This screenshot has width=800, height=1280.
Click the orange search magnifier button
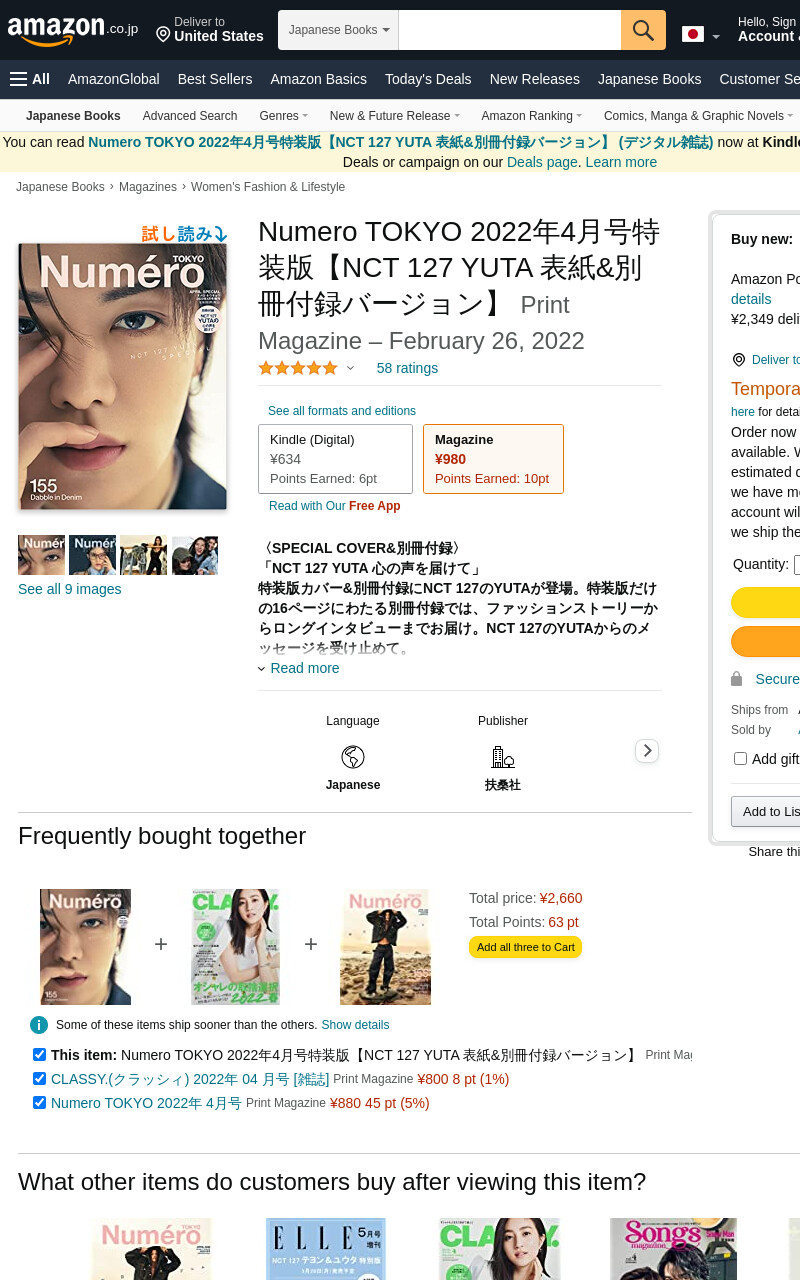click(643, 30)
